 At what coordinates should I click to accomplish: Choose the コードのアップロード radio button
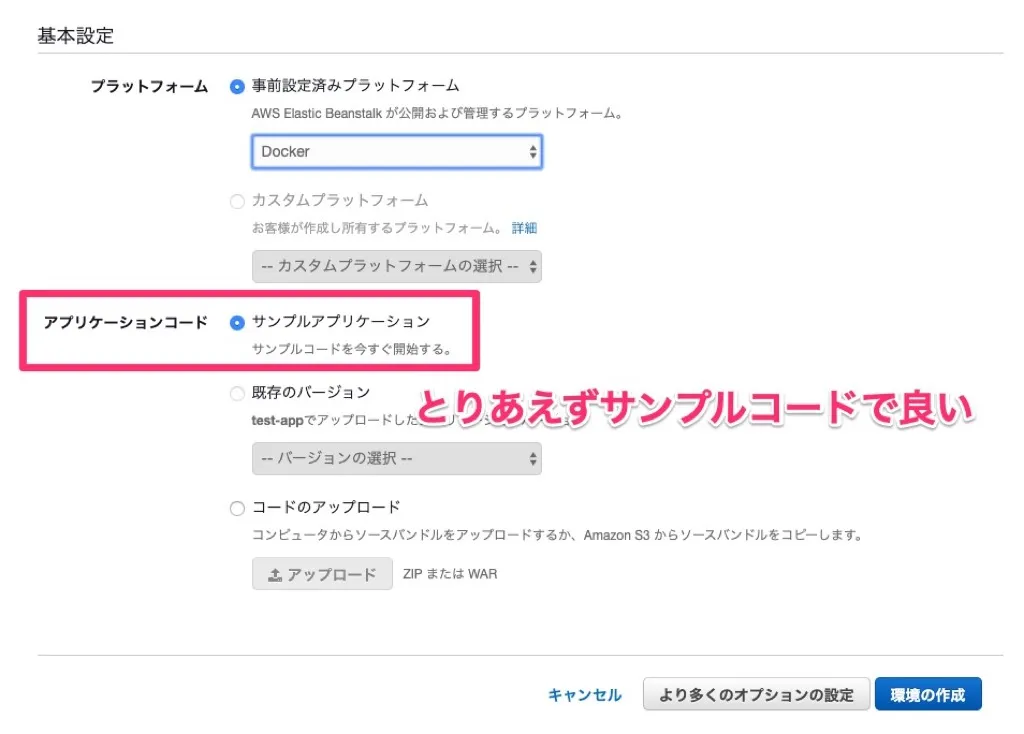click(237, 508)
